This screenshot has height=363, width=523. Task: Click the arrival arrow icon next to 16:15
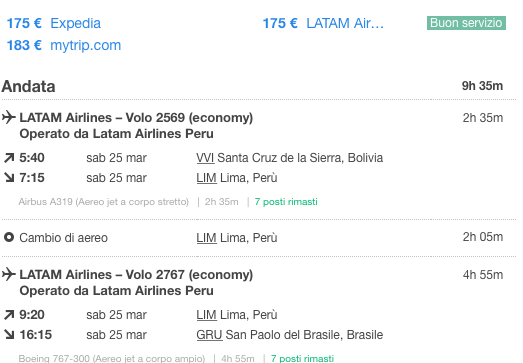pos(9,334)
